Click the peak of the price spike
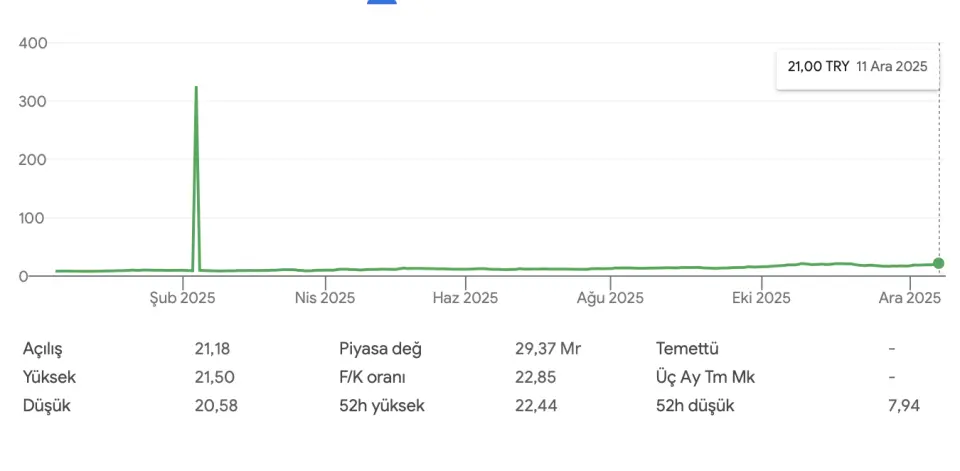Image resolution: width=960 pixels, height=471 pixels. [196, 88]
